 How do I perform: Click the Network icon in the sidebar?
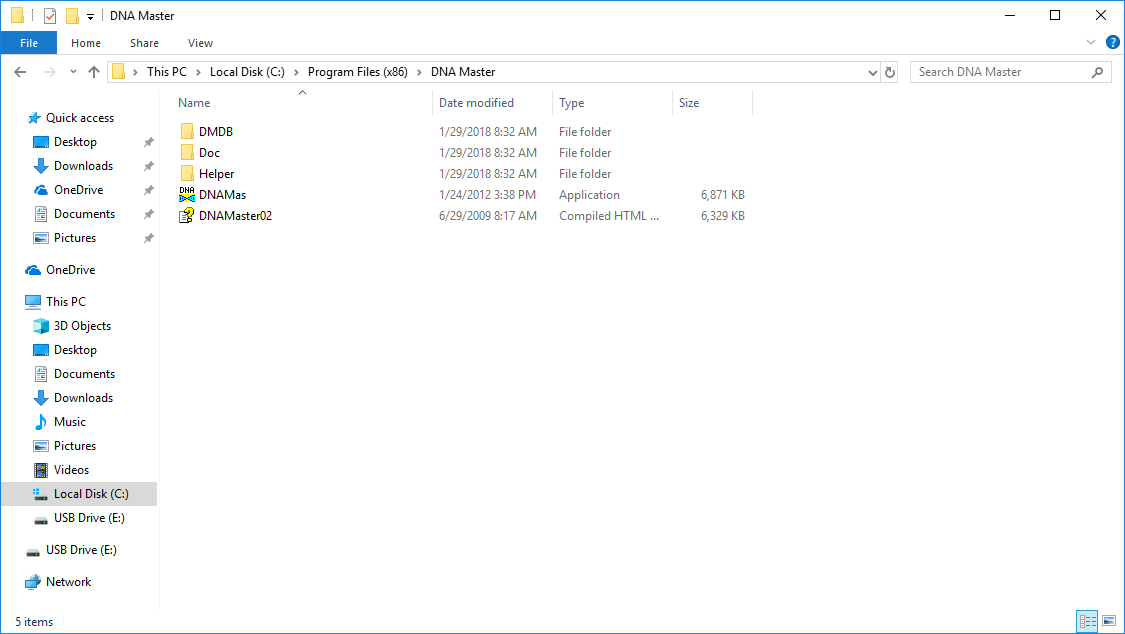coord(33,582)
